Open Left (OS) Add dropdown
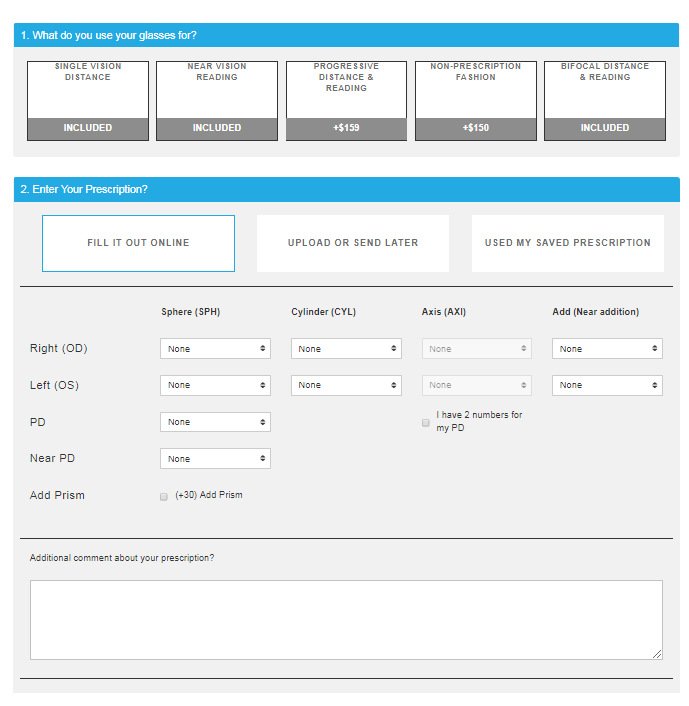 coord(607,385)
